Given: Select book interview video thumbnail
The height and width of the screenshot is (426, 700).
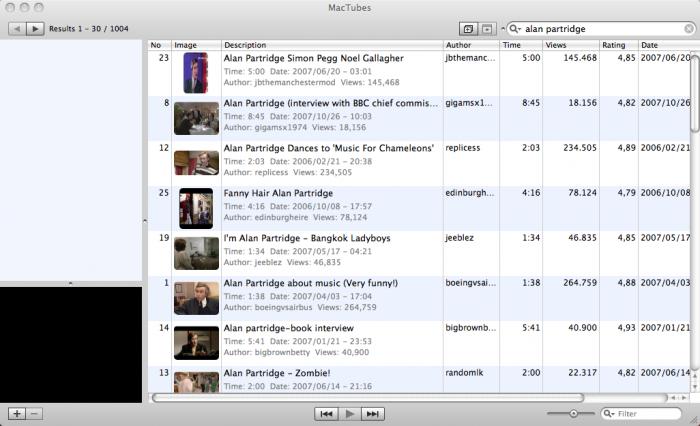Looking at the screenshot, I should coord(196,343).
